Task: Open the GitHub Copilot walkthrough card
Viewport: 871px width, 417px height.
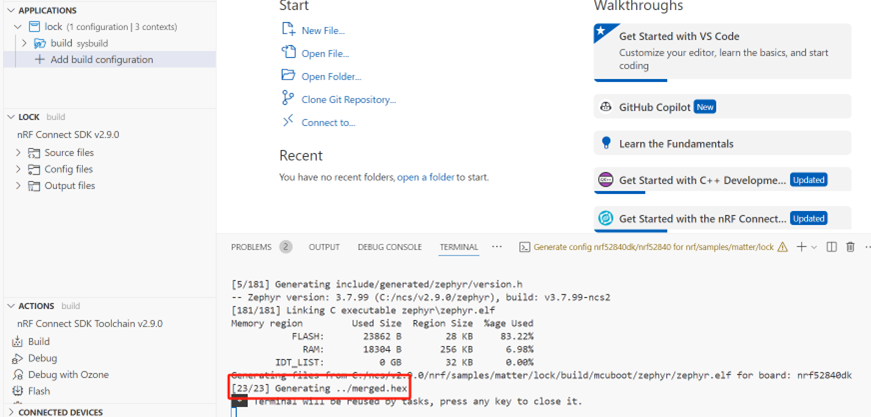Action: [722, 107]
